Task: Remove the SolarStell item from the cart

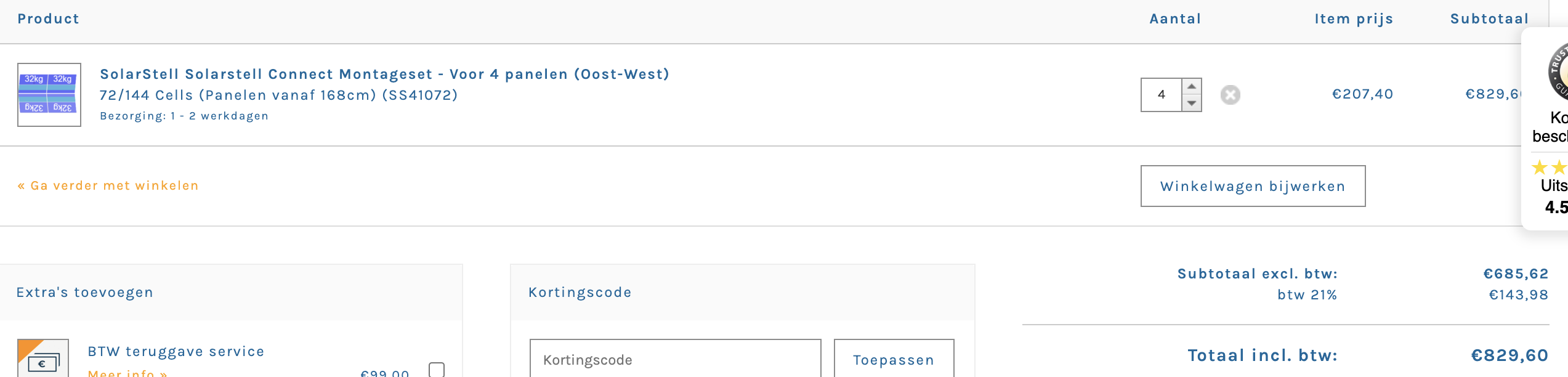Action: tap(1230, 95)
